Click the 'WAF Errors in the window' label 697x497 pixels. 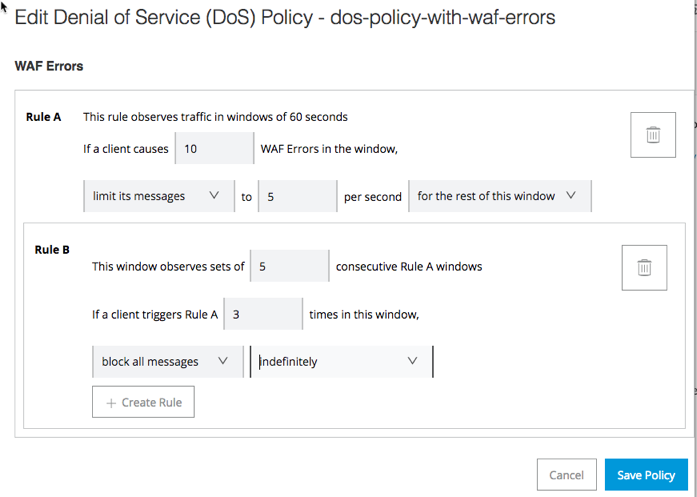coord(329,149)
